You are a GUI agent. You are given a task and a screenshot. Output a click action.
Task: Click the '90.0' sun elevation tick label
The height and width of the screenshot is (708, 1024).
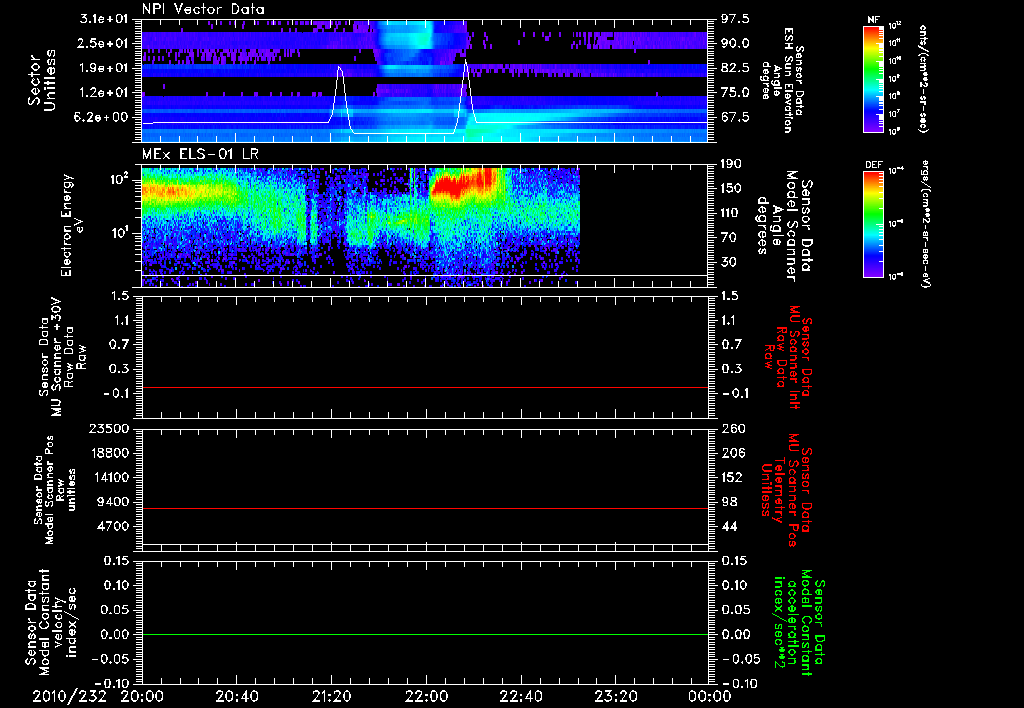tap(735, 43)
